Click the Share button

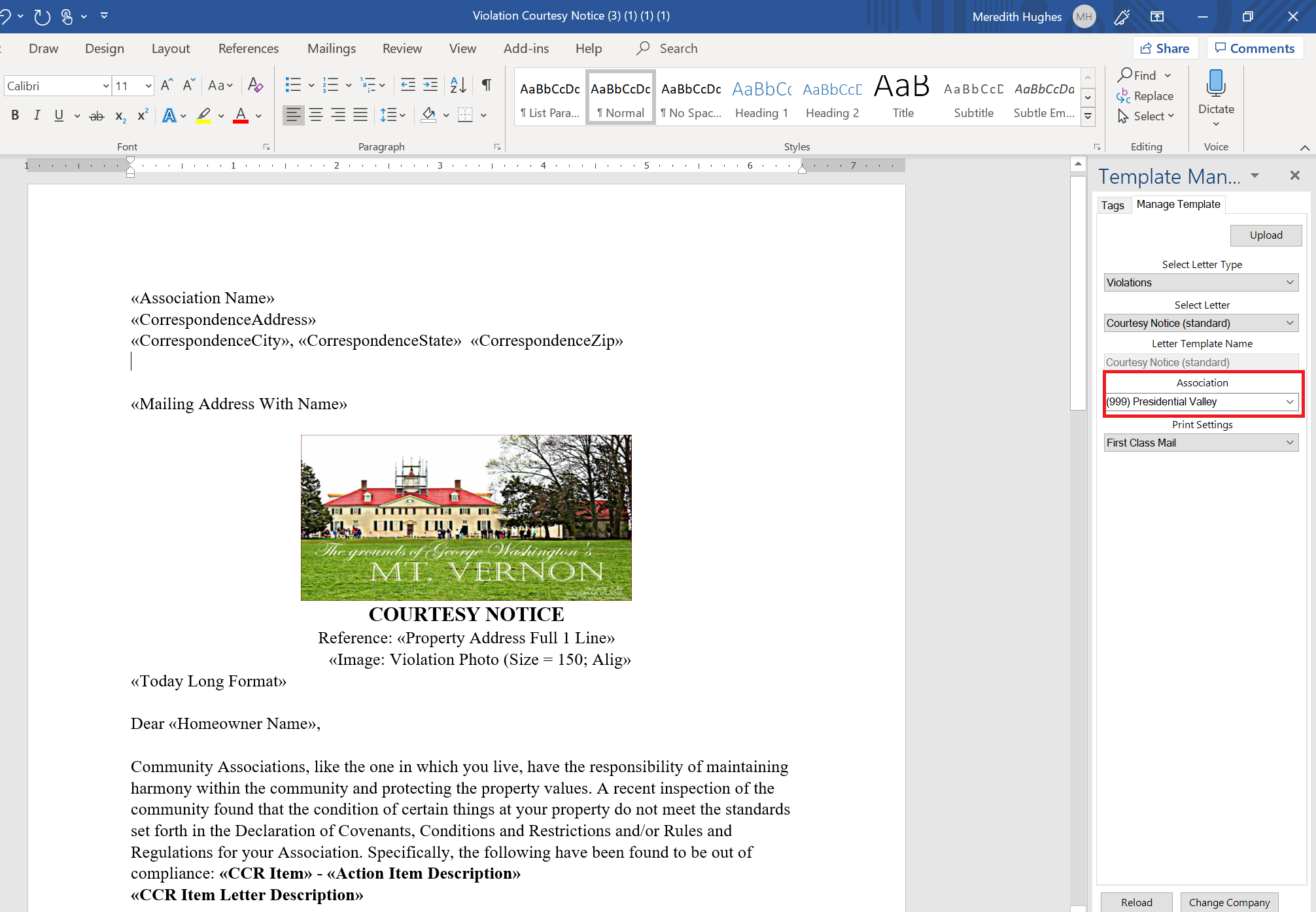[1166, 48]
